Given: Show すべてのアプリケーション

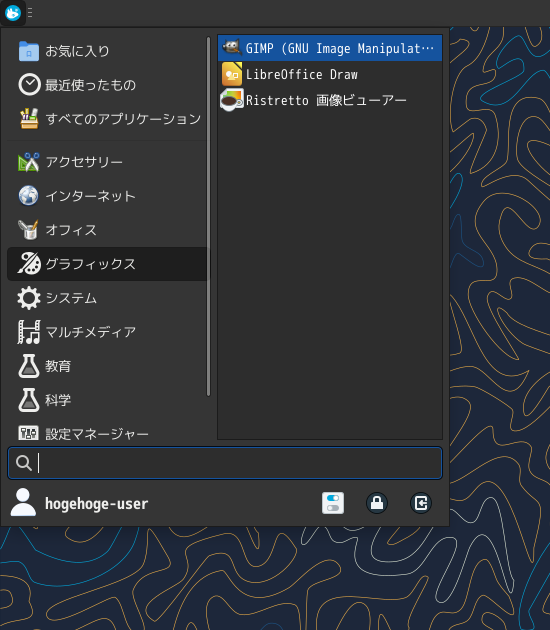Looking at the screenshot, I should click(107, 119).
